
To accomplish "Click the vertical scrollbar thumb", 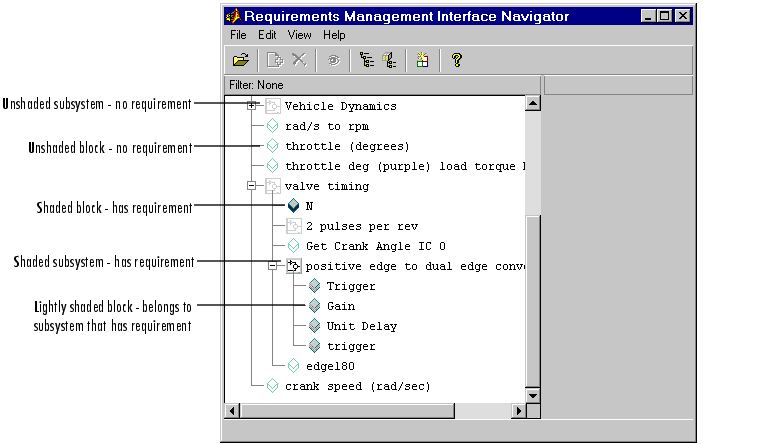I will [533, 301].
